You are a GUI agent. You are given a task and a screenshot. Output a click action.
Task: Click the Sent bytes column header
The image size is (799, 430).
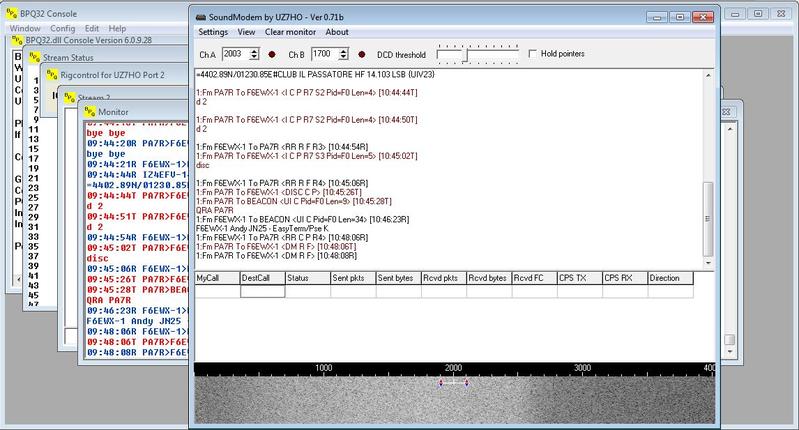coord(398,278)
